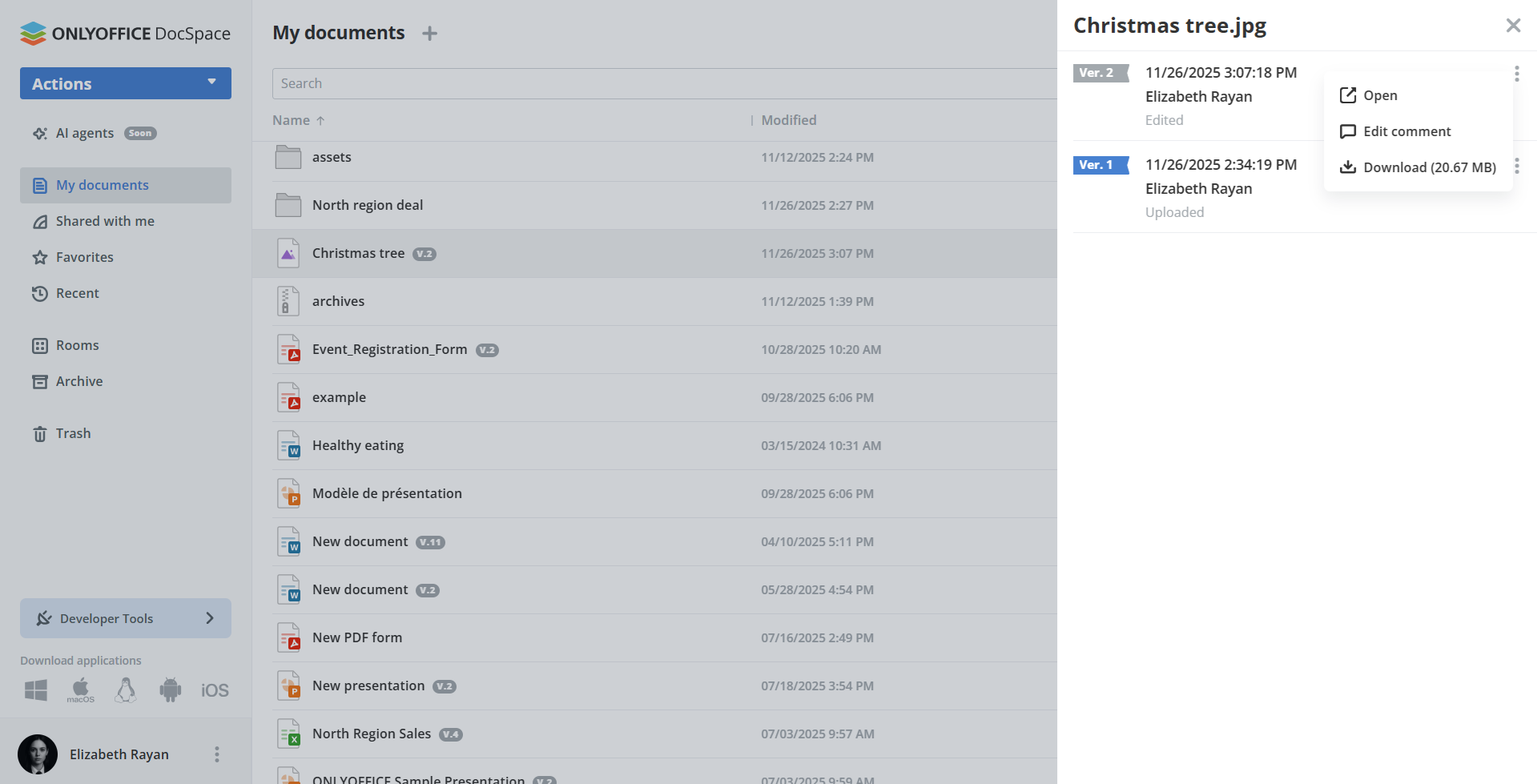This screenshot has width=1537, height=784.
Task: Choose Edit comment from context menu
Action: (x=1406, y=131)
